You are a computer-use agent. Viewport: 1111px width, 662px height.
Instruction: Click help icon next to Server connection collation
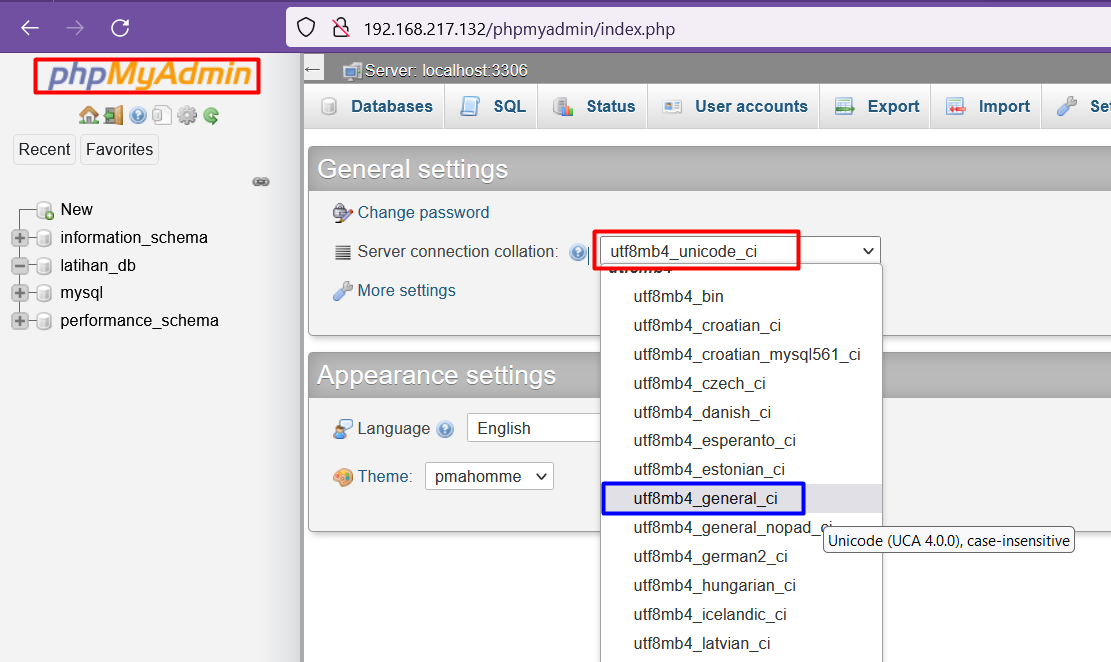click(577, 252)
